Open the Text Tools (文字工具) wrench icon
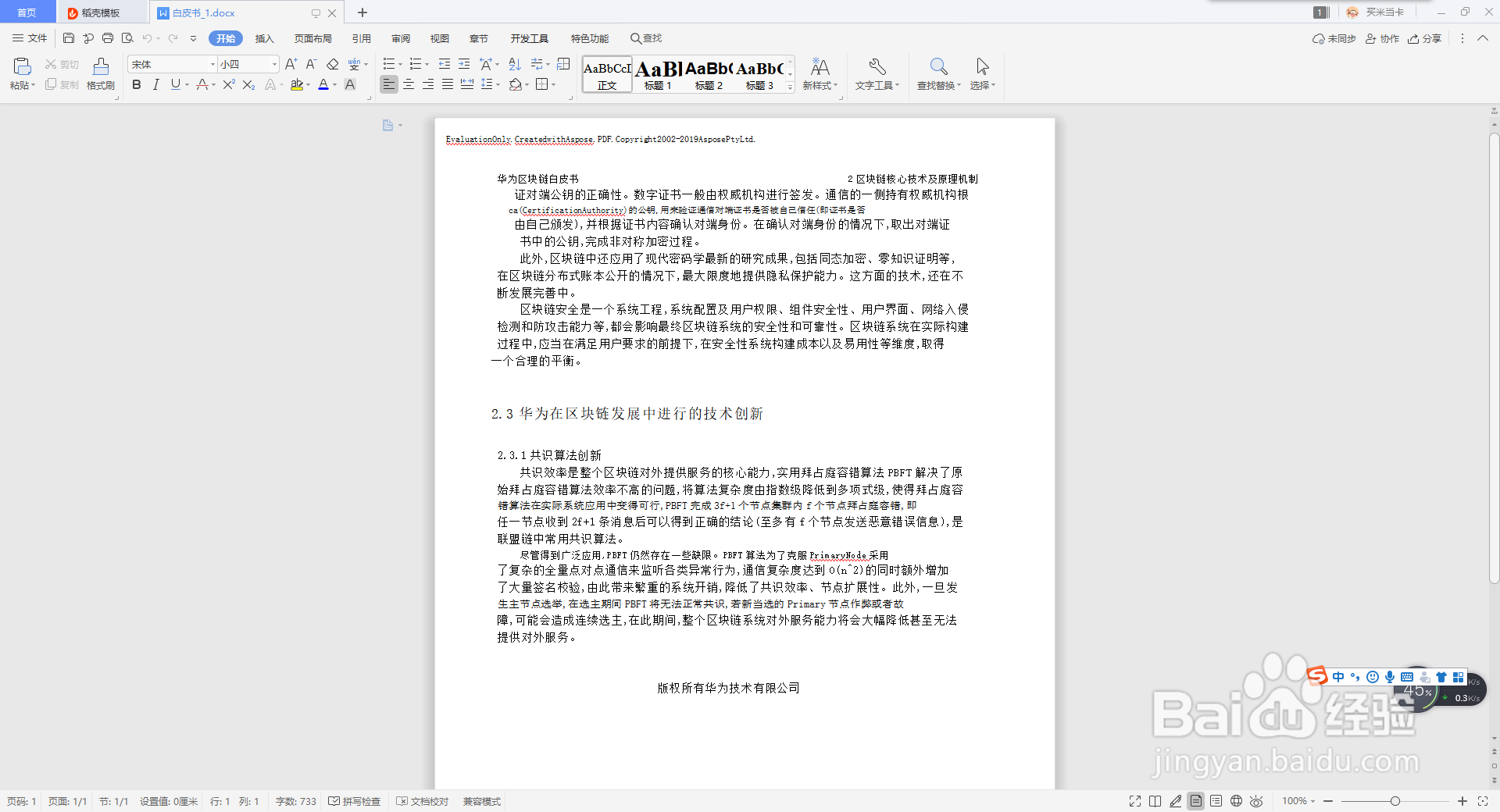 pyautogui.click(x=877, y=66)
